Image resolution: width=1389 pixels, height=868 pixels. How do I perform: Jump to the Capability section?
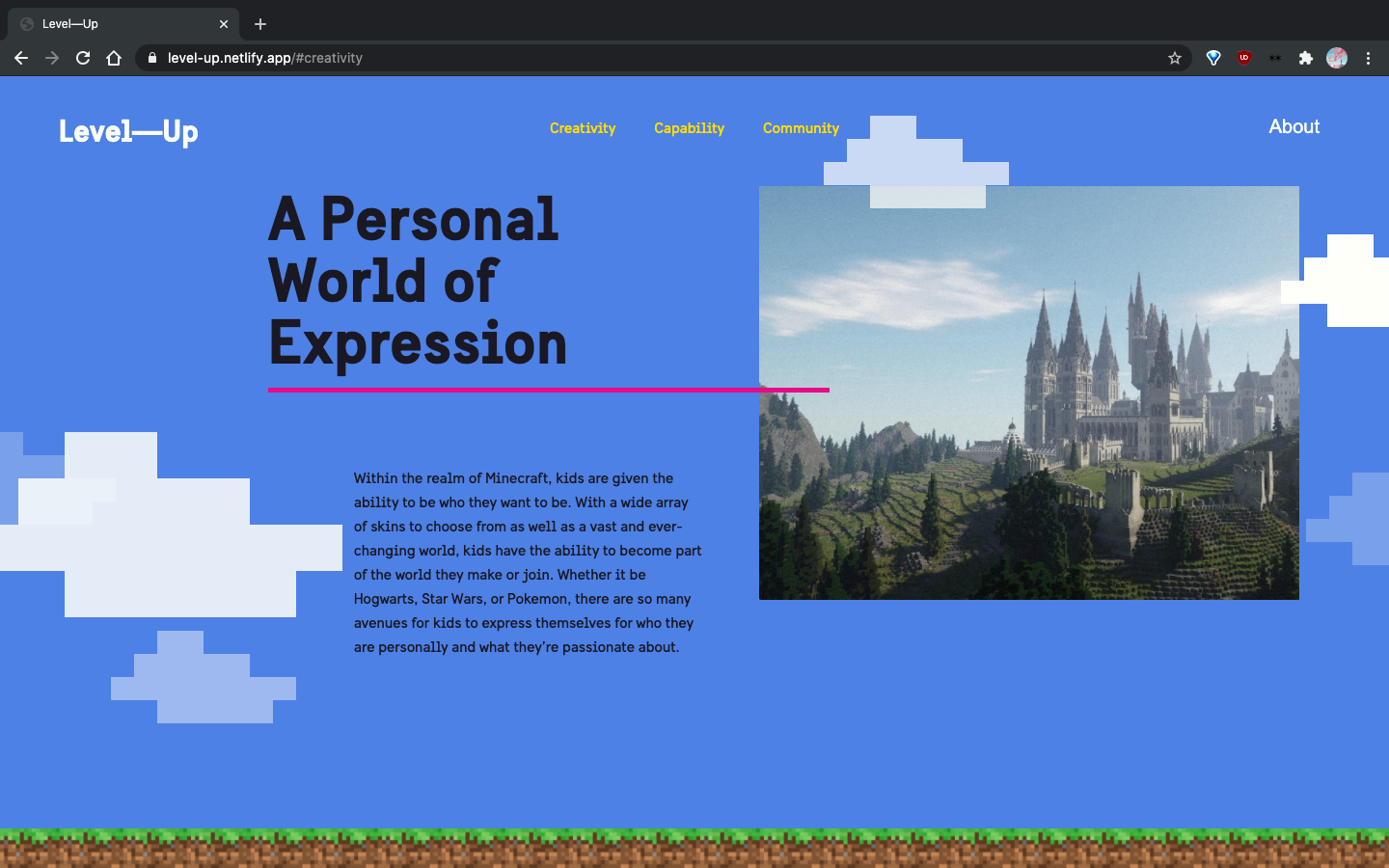point(689,128)
